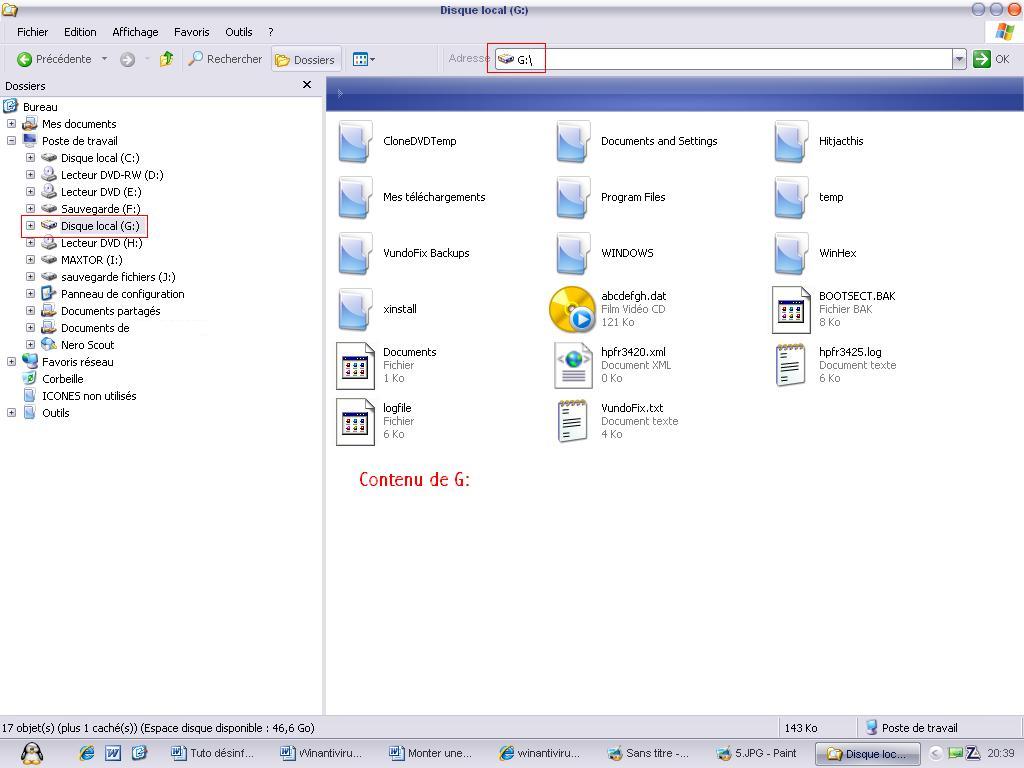Select temp folder icon

791,197
